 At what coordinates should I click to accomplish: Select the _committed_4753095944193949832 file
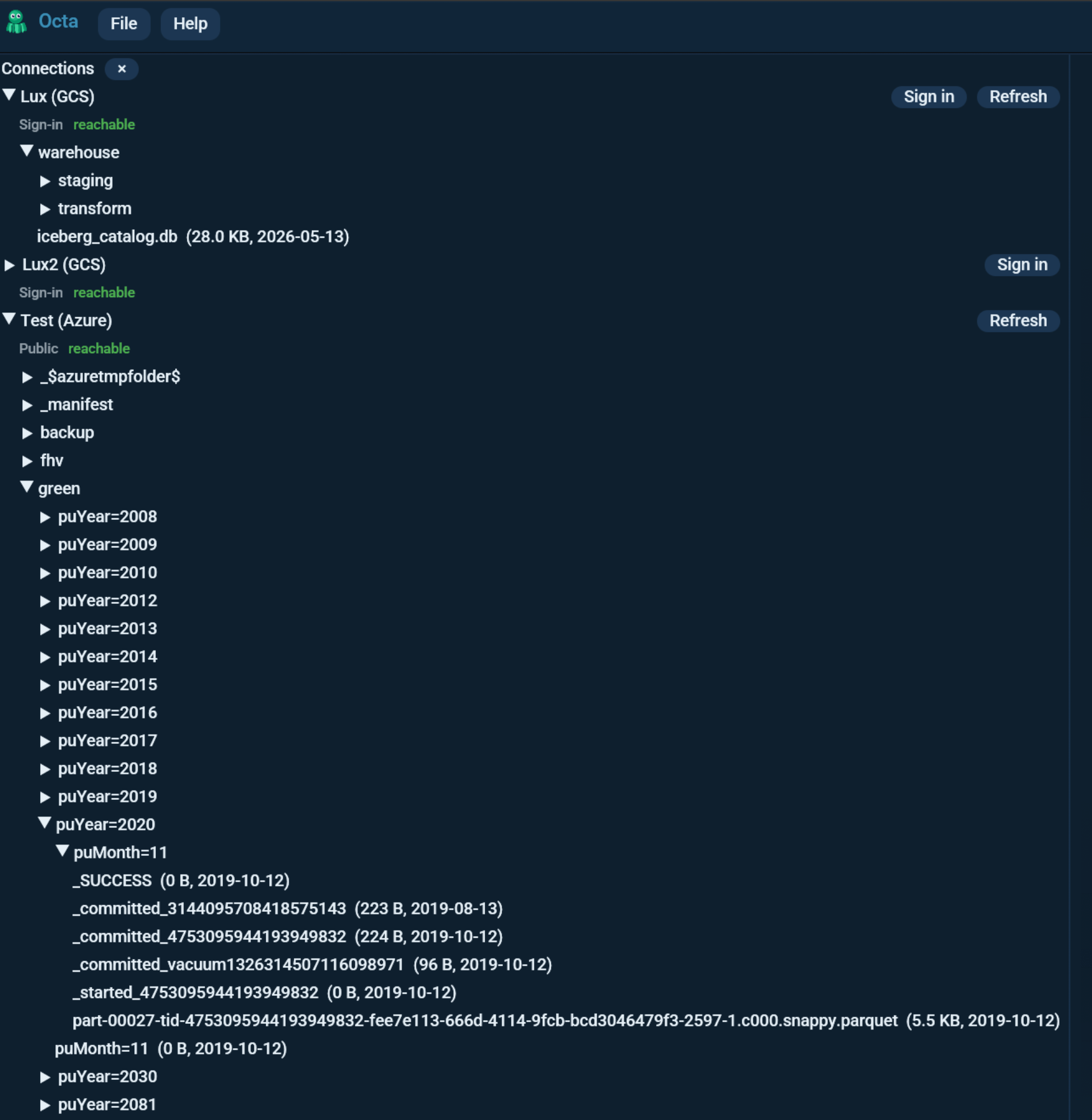point(288,937)
